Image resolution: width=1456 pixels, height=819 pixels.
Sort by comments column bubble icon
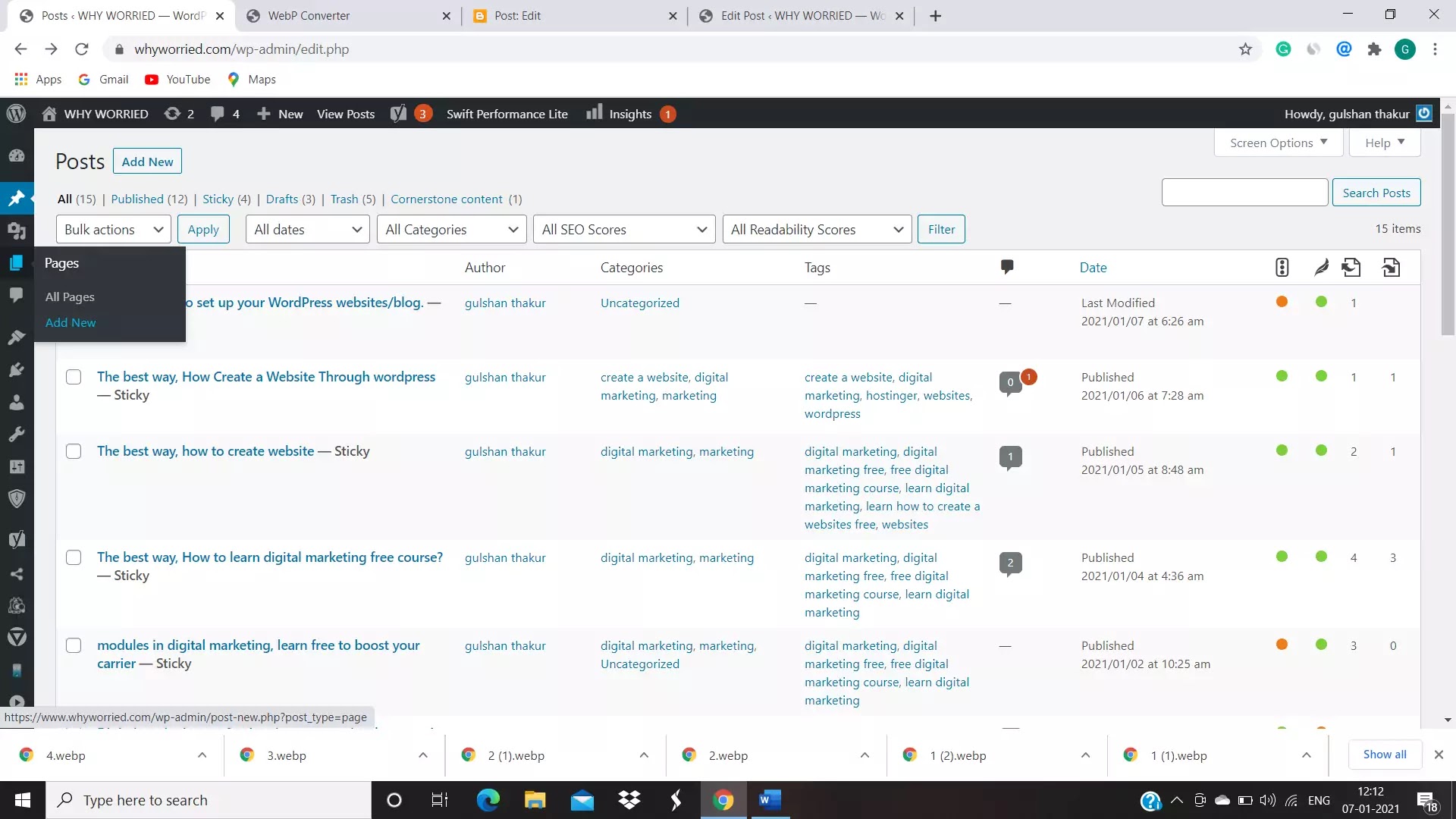point(1007,267)
